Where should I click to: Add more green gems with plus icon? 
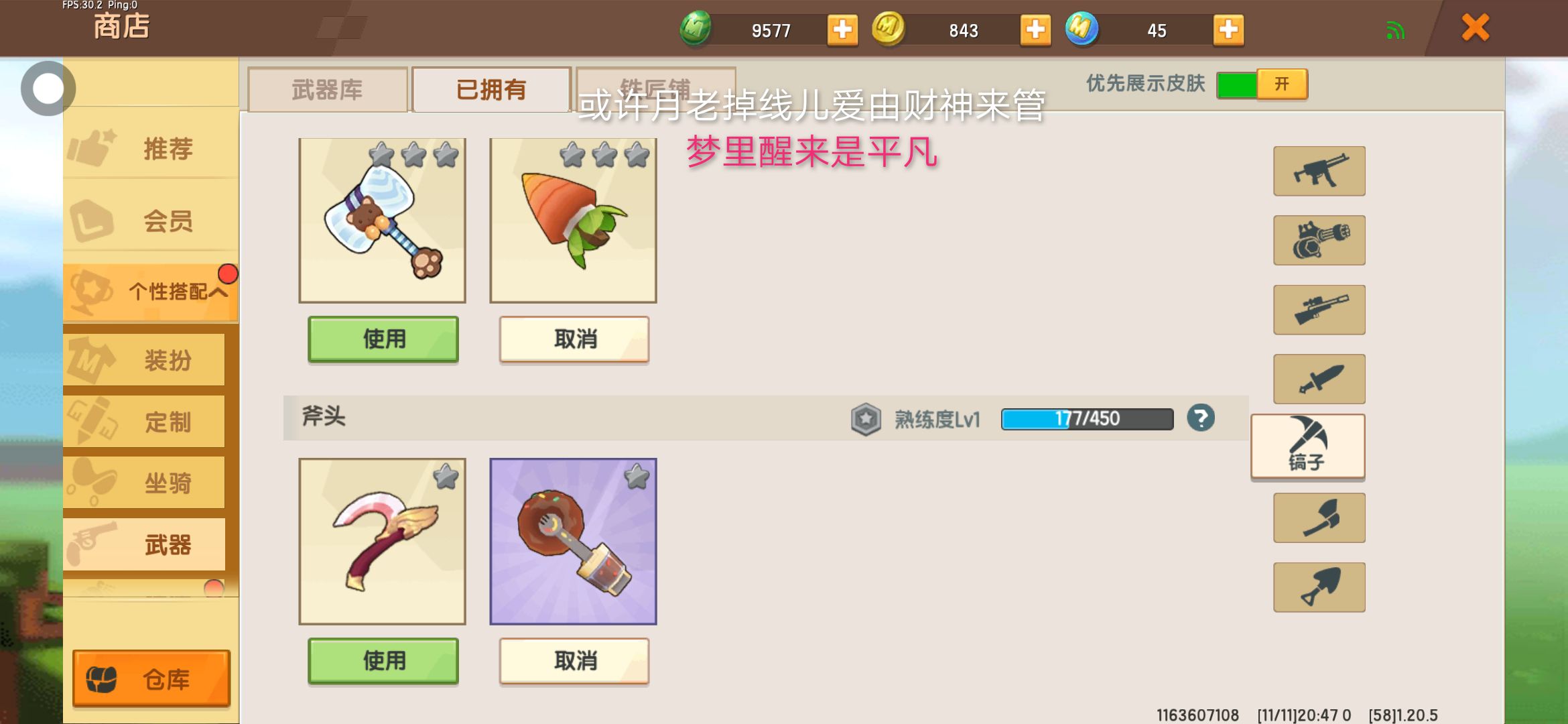(842, 30)
